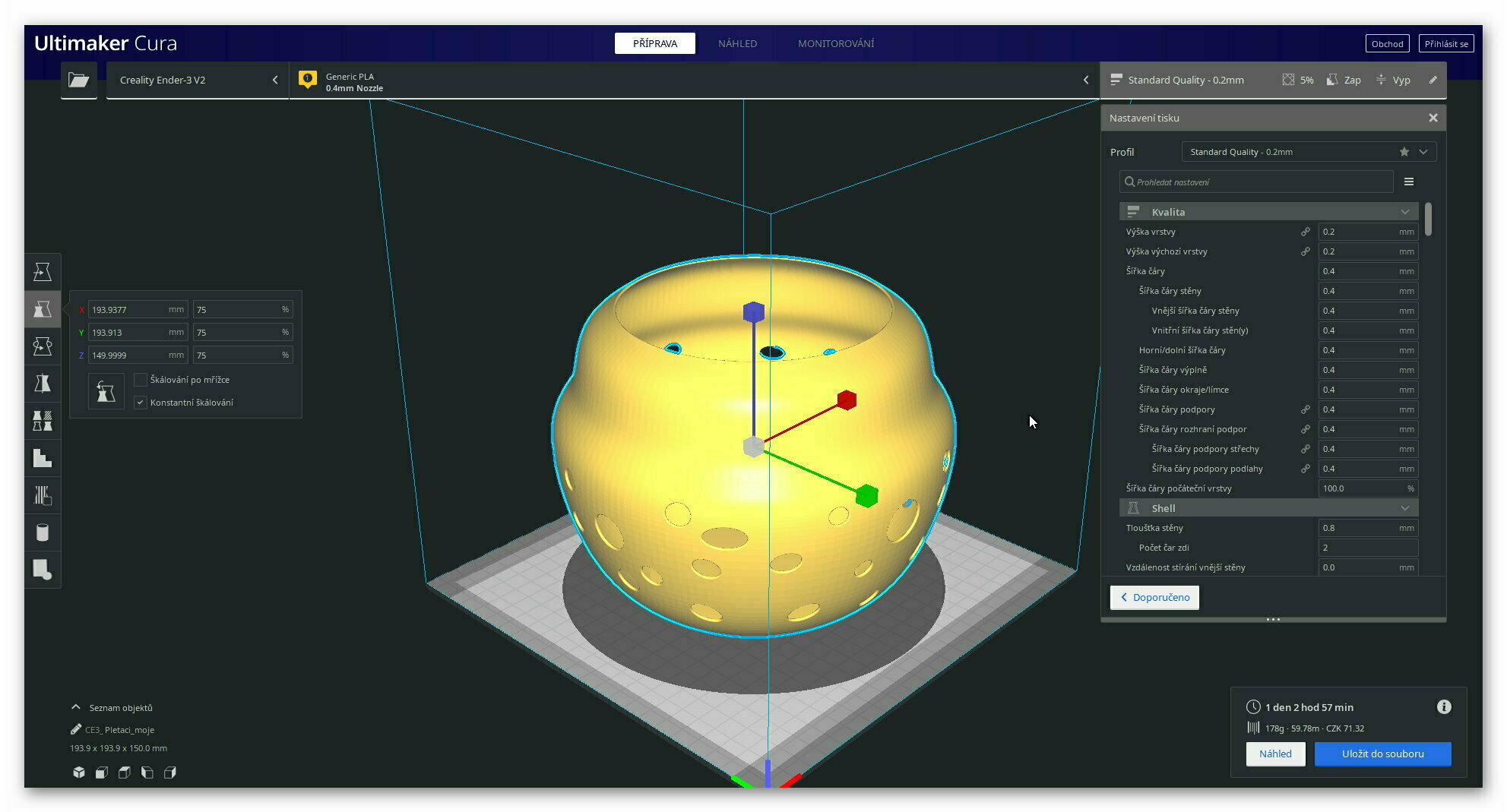
Task: Open file with the folder icon
Action: coord(79,80)
